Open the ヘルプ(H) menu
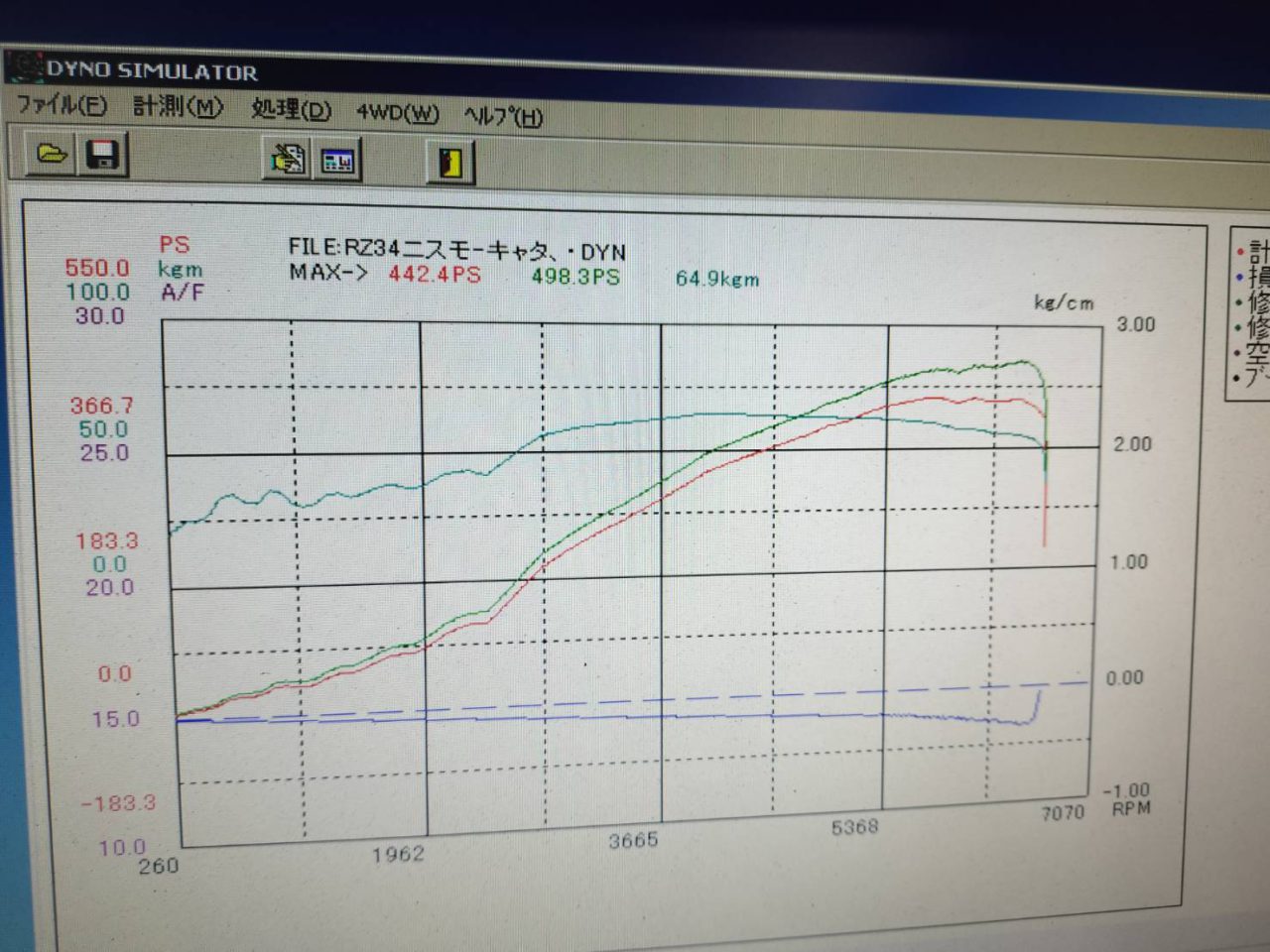This screenshot has height=952, width=1270. (x=503, y=117)
